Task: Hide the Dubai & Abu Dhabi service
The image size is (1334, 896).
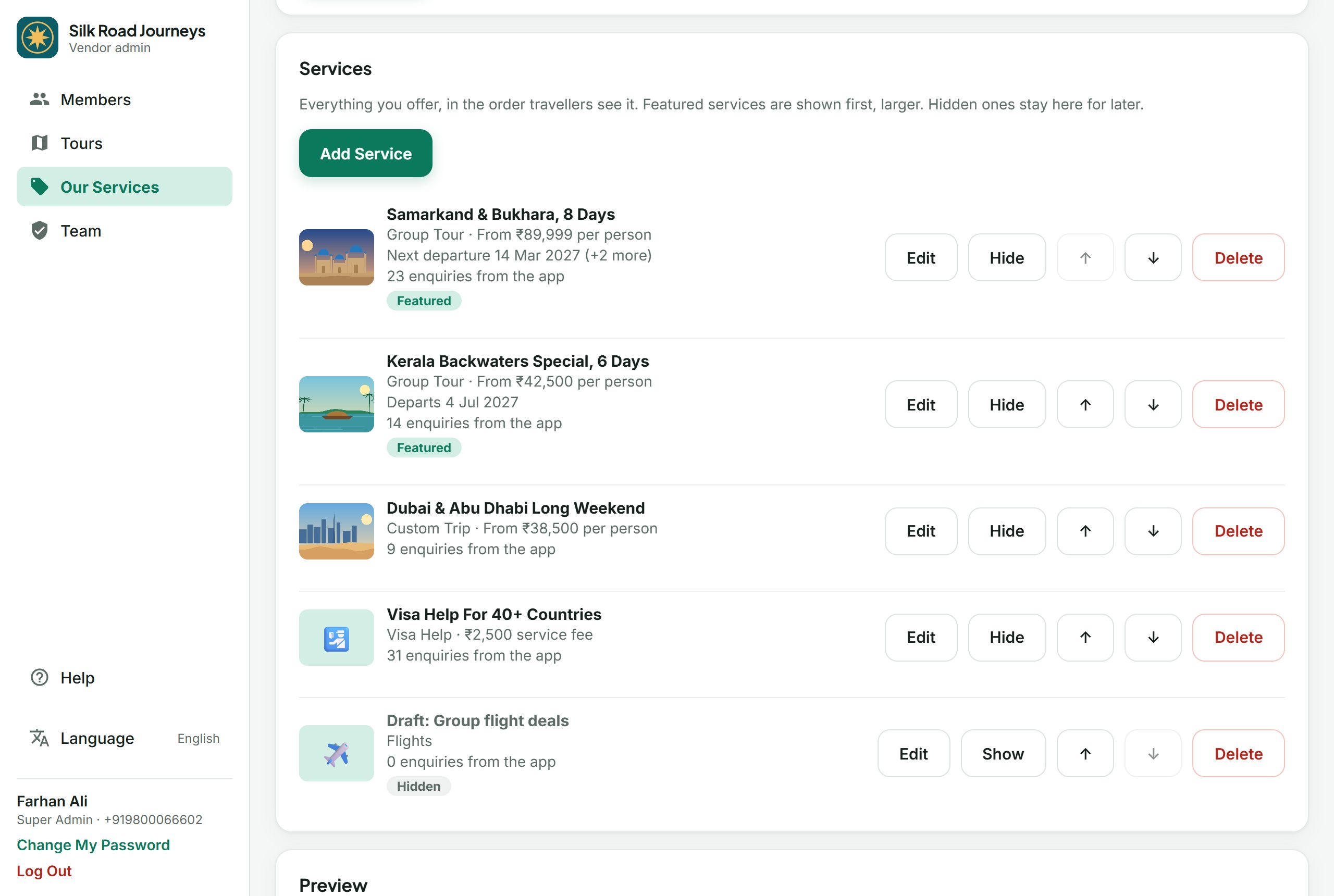Action: (x=1007, y=531)
